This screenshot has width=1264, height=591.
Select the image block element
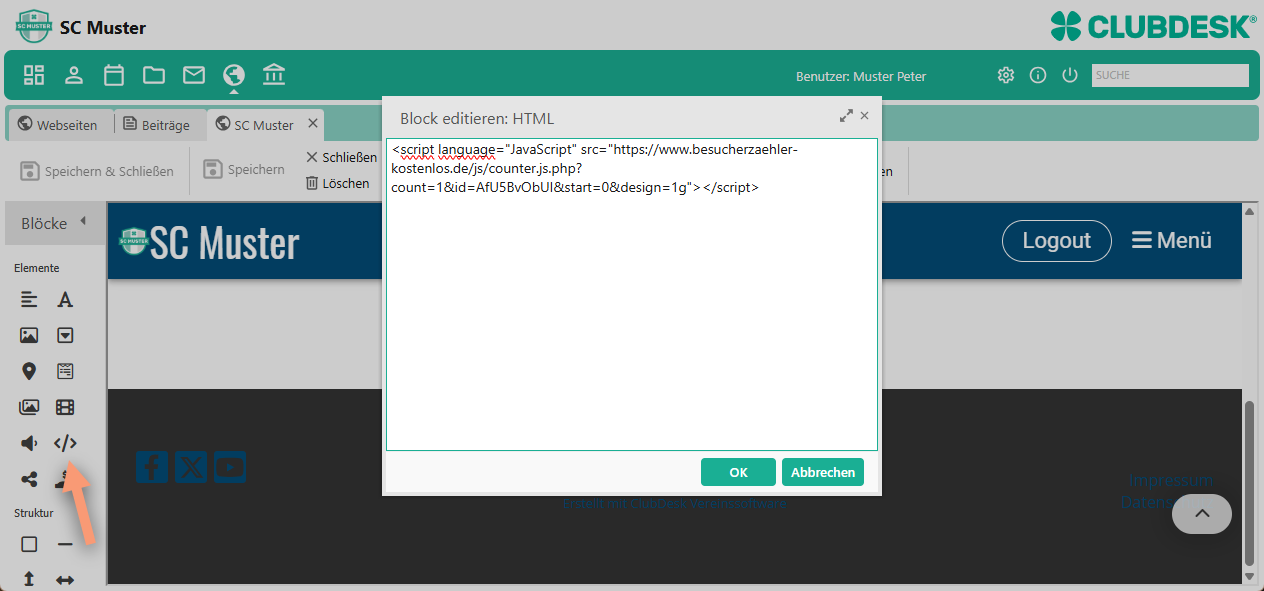click(x=29, y=335)
